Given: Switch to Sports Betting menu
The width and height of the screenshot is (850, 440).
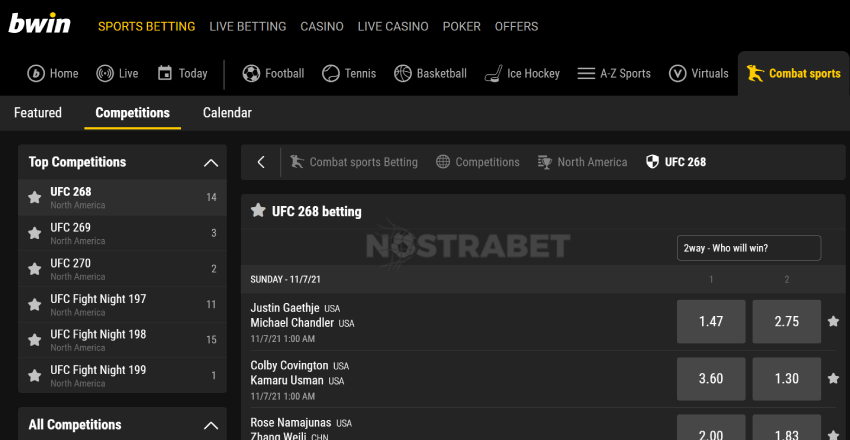Looking at the screenshot, I should [x=146, y=27].
